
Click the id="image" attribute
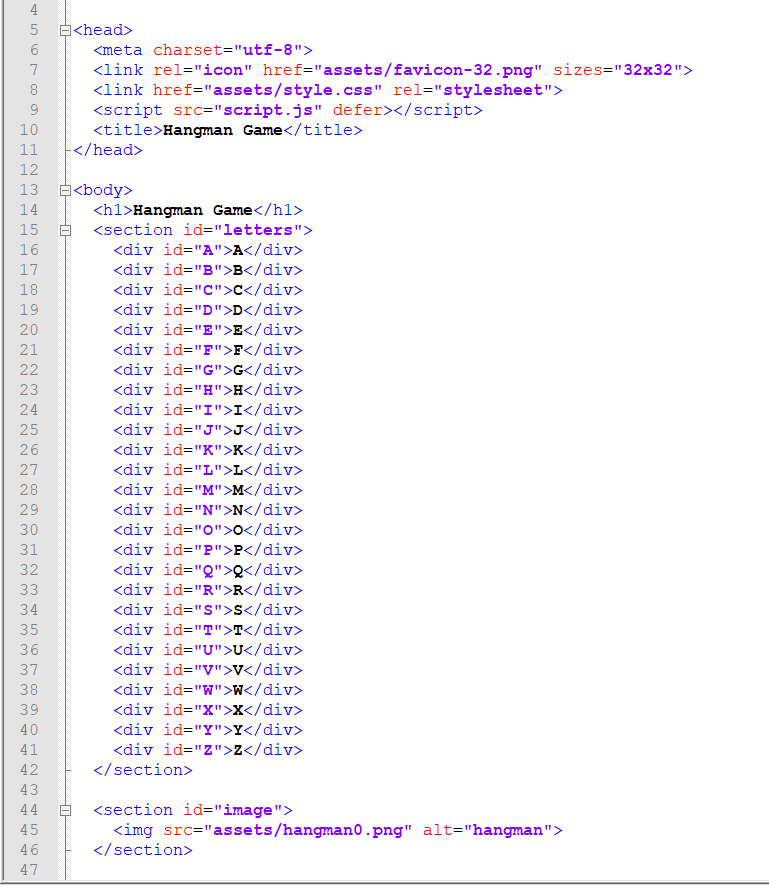coord(233,810)
